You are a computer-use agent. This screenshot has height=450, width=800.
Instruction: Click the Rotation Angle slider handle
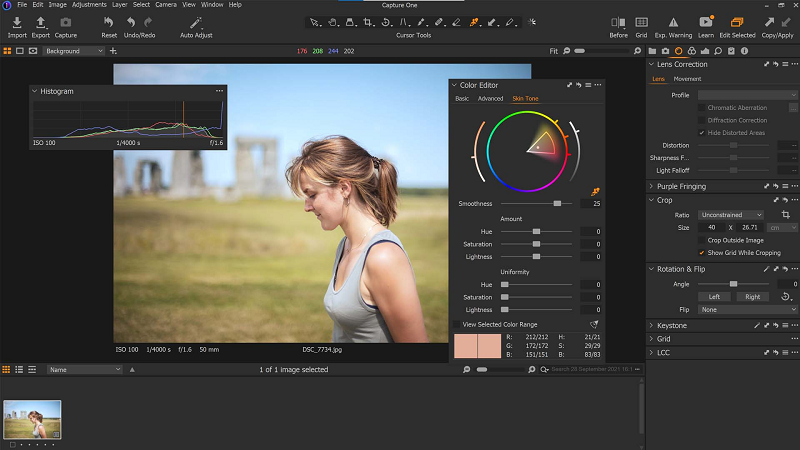733,284
